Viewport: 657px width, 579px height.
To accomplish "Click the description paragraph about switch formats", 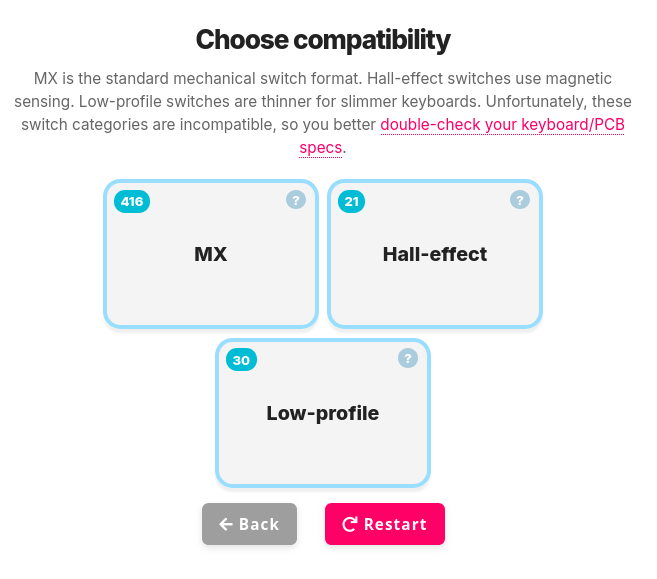I will (200, 102).
